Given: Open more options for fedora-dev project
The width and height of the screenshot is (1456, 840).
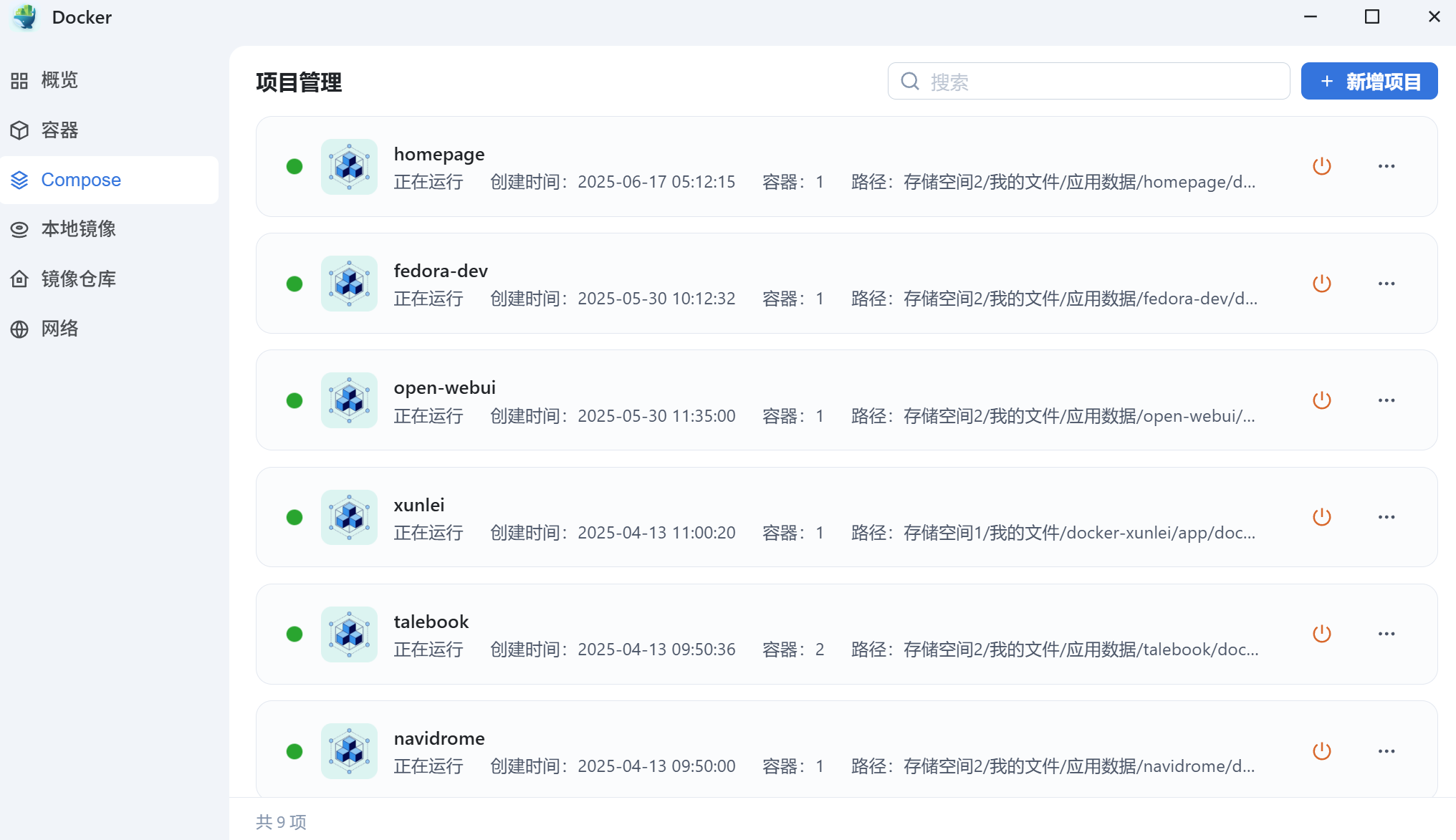Looking at the screenshot, I should tap(1386, 284).
